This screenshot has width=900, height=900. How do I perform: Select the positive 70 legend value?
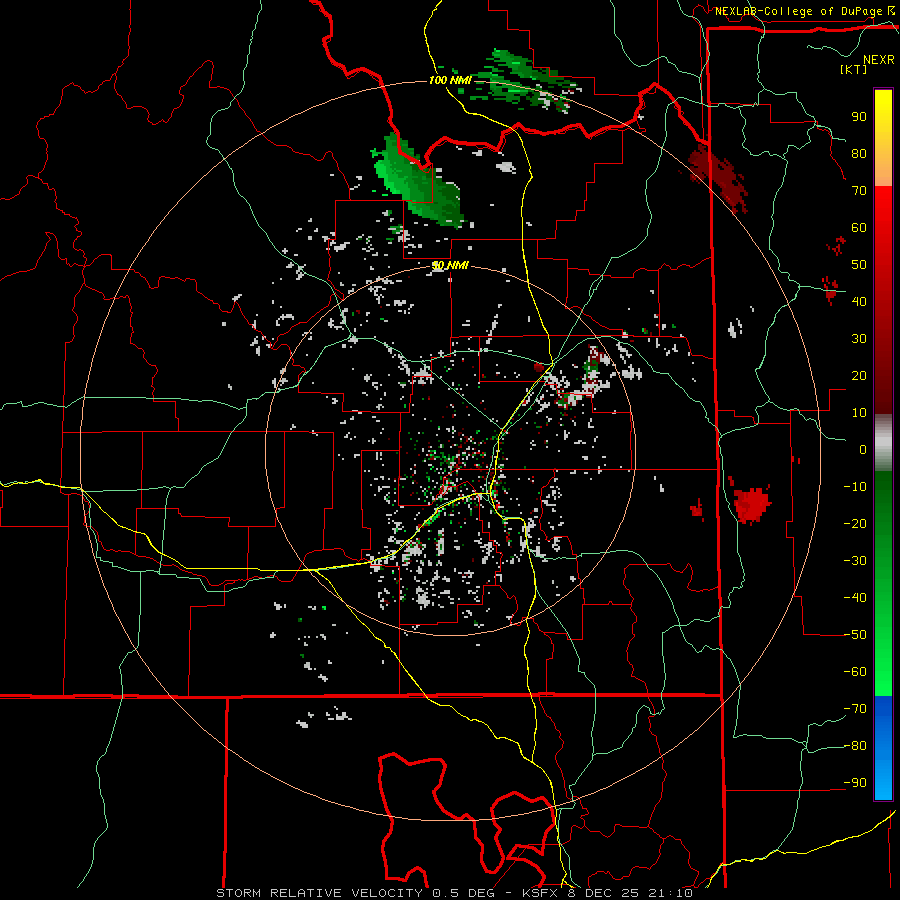(x=859, y=191)
